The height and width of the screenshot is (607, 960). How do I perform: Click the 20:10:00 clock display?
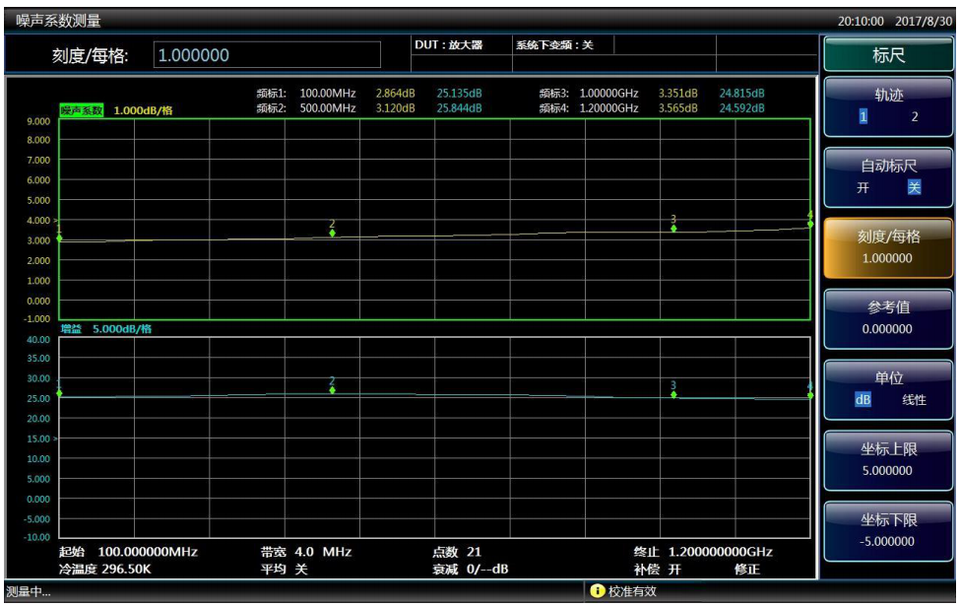860,21
